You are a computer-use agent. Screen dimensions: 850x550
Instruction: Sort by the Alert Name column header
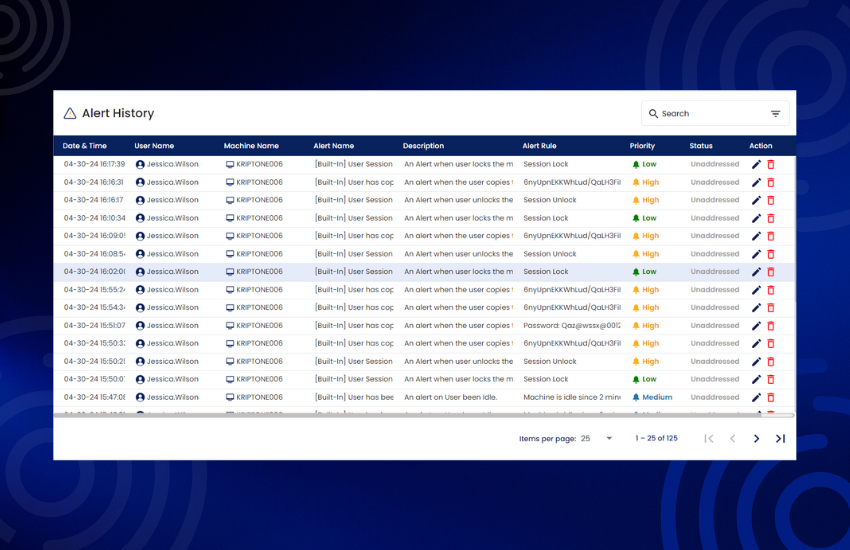click(333, 146)
